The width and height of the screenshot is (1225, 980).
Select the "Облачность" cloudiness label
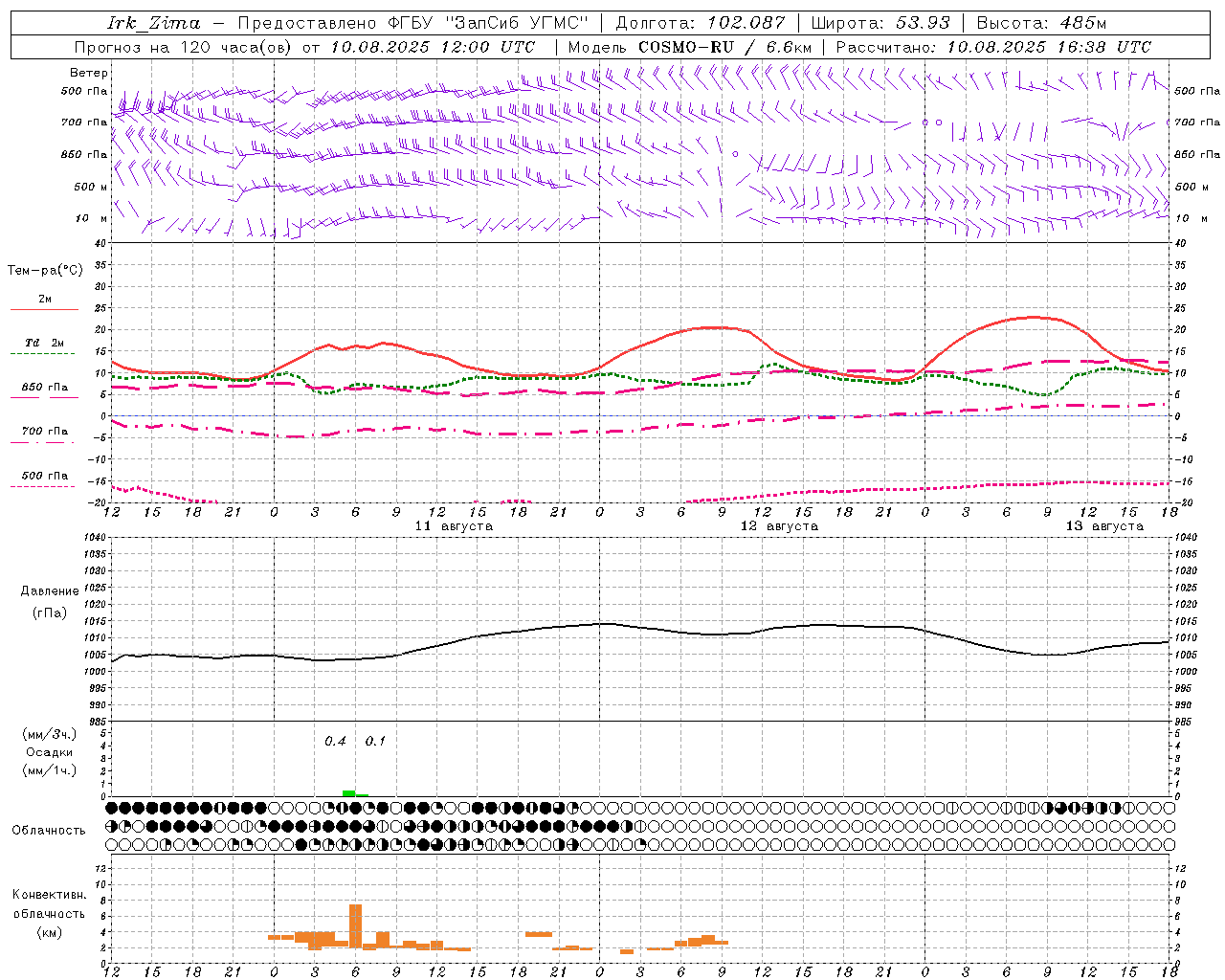coord(49,830)
